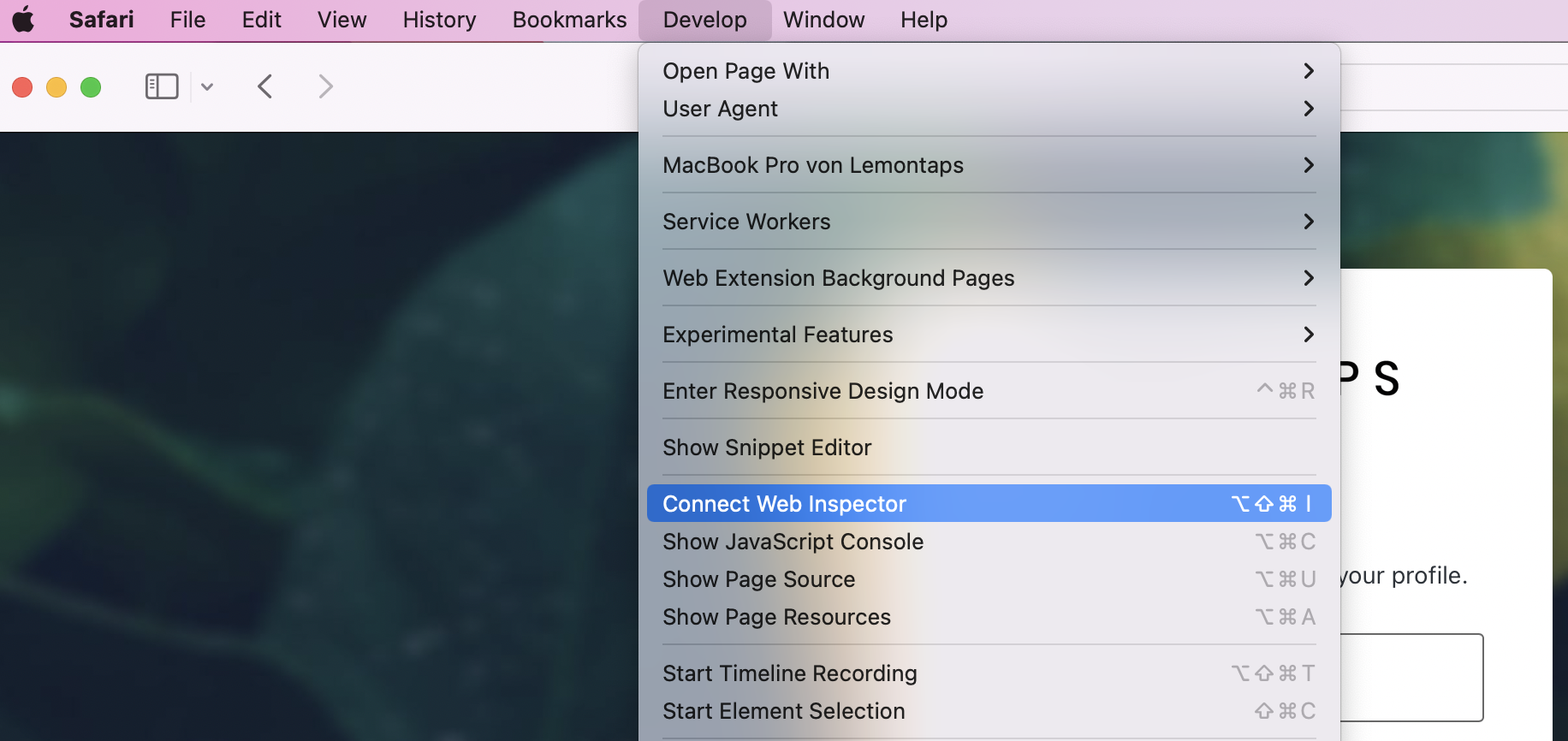Expand the Experimental Features submenu
Viewport: 1568px width, 741px height.
989,335
